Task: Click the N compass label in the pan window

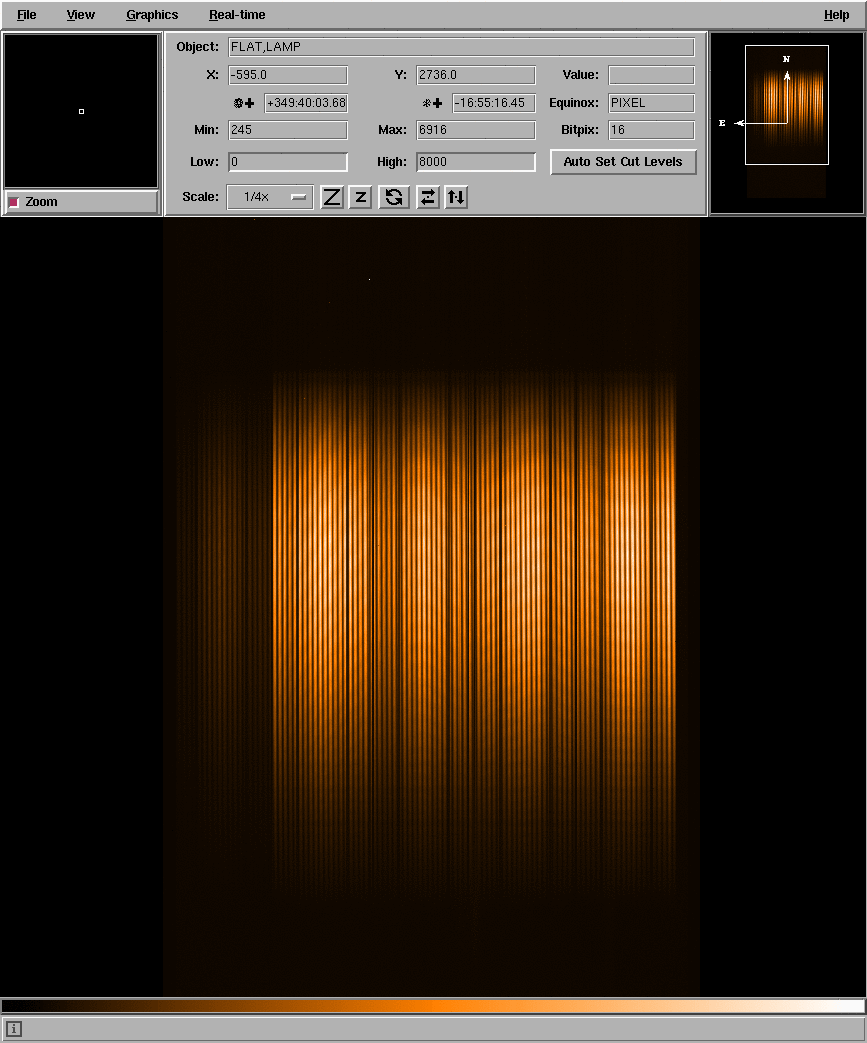Action: (786, 59)
